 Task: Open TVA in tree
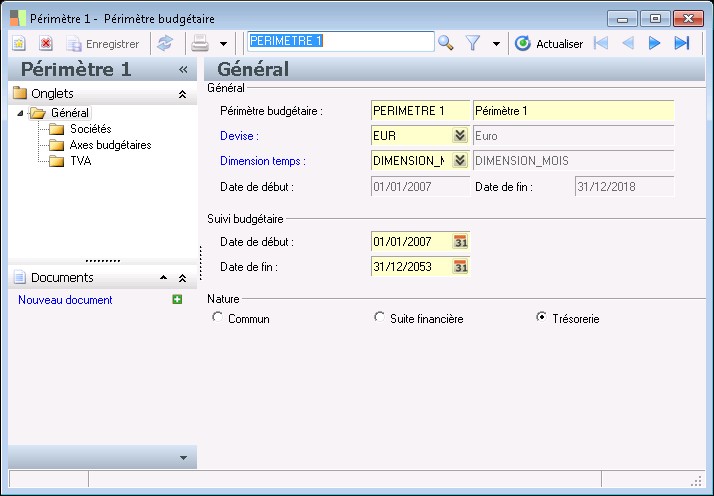(81, 161)
